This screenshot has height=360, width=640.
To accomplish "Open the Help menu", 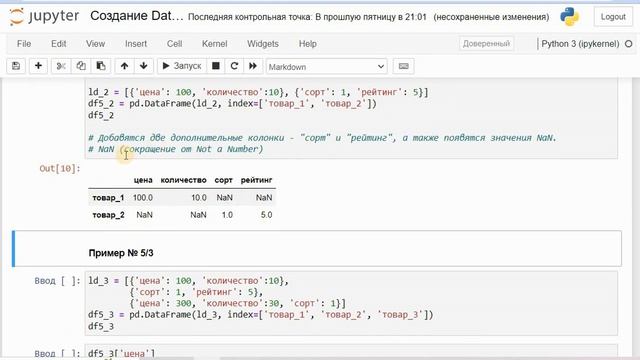I will click(x=308, y=44).
